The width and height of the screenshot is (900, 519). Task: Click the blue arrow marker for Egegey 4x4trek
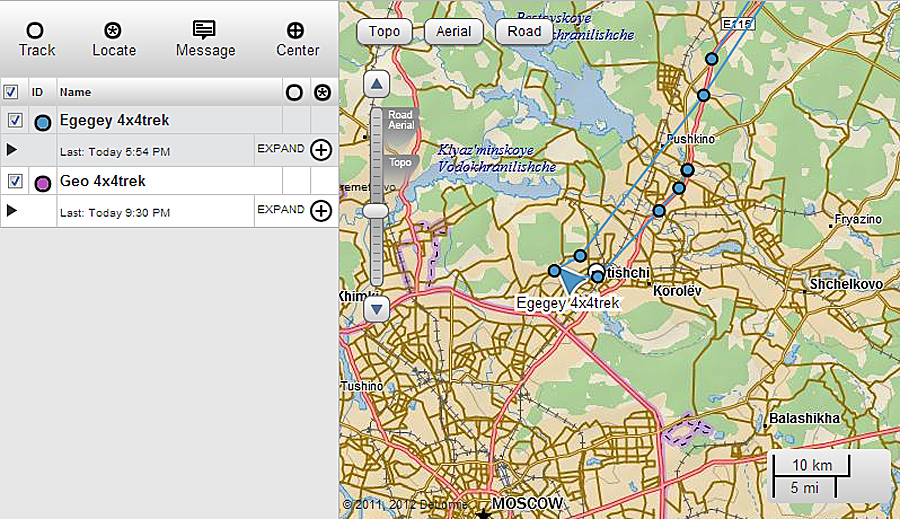[x=570, y=280]
